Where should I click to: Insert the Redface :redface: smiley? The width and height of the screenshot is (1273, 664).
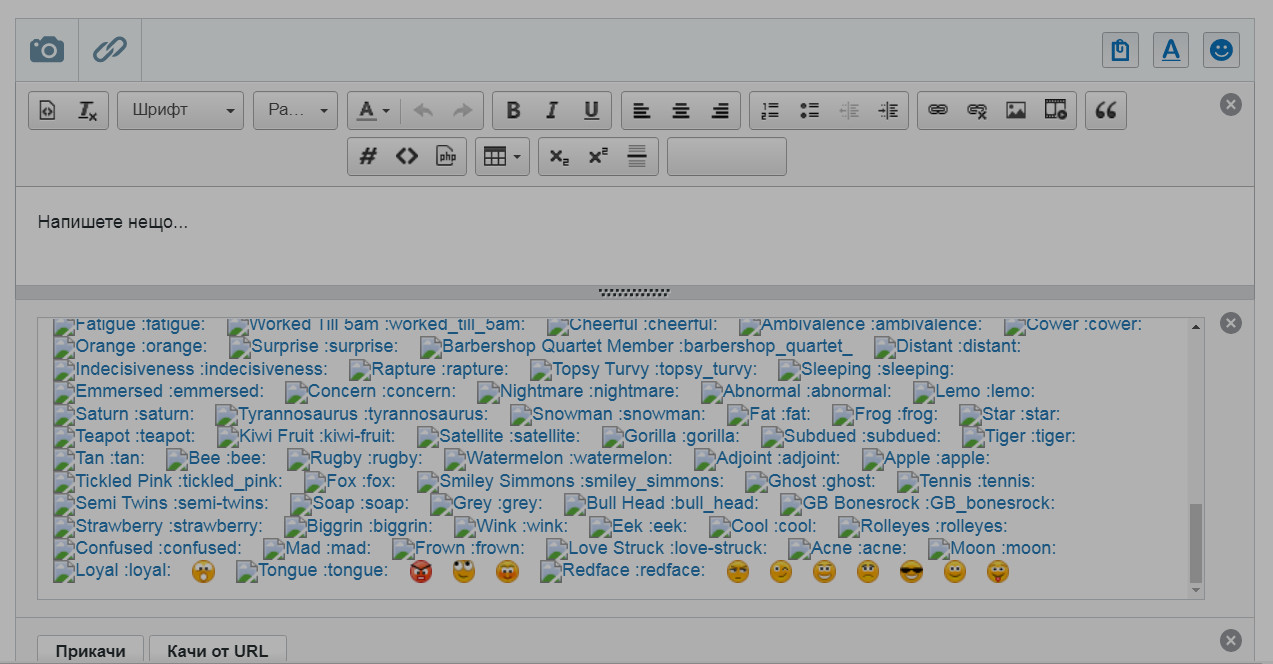[x=622, y=571]
